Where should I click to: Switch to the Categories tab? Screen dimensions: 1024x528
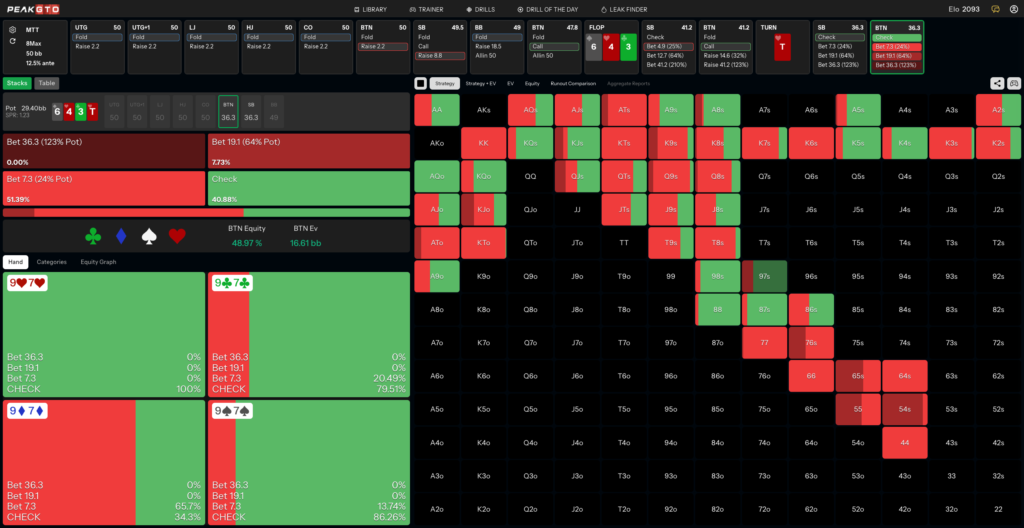tap(52, 262)
